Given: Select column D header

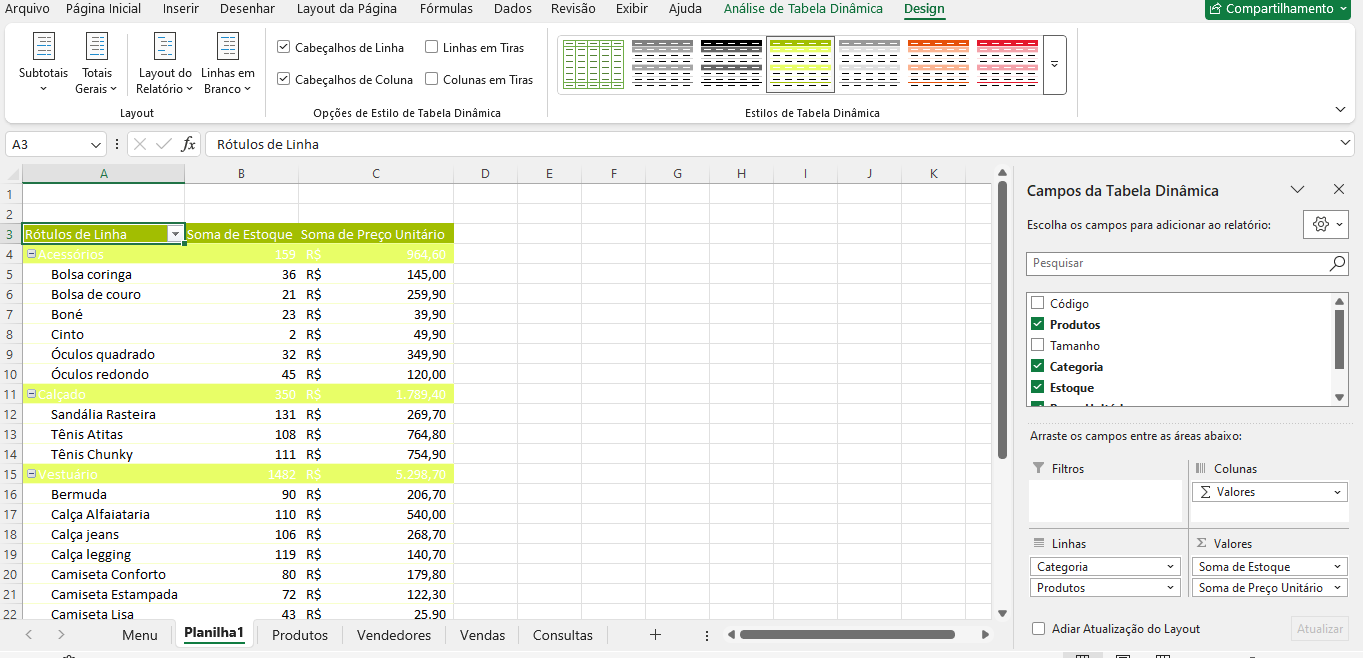Looking at the screenshot, I should 485,174.
